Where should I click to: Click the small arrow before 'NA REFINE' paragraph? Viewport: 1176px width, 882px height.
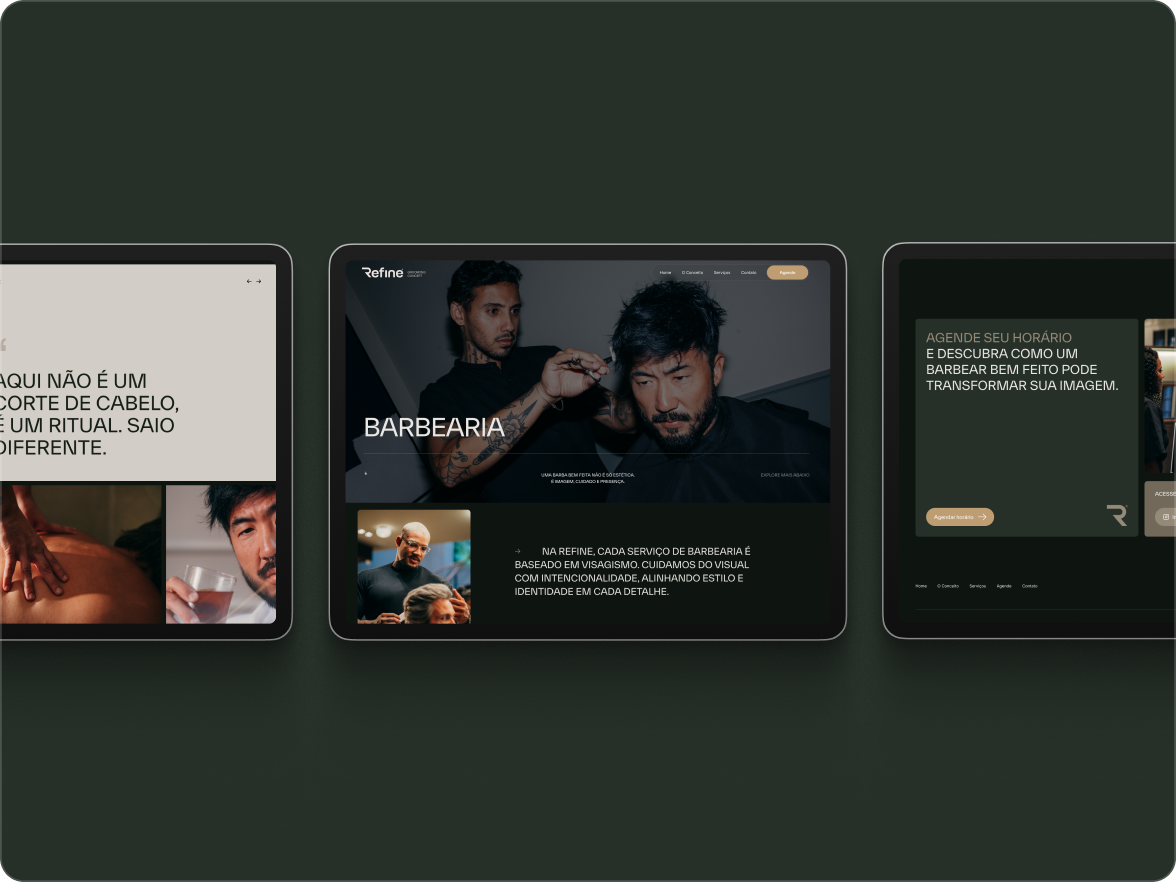(518, 551)
